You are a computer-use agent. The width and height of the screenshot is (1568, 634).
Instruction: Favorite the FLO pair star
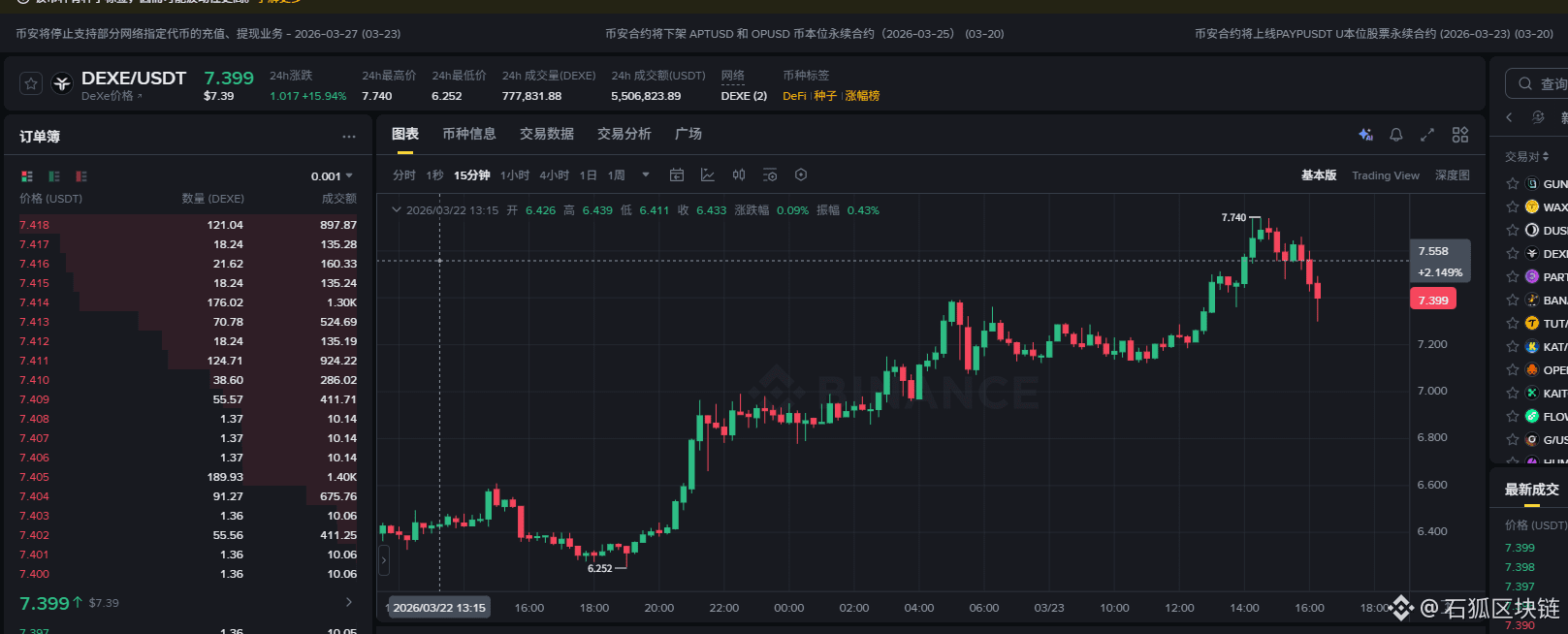point(1513,416)
